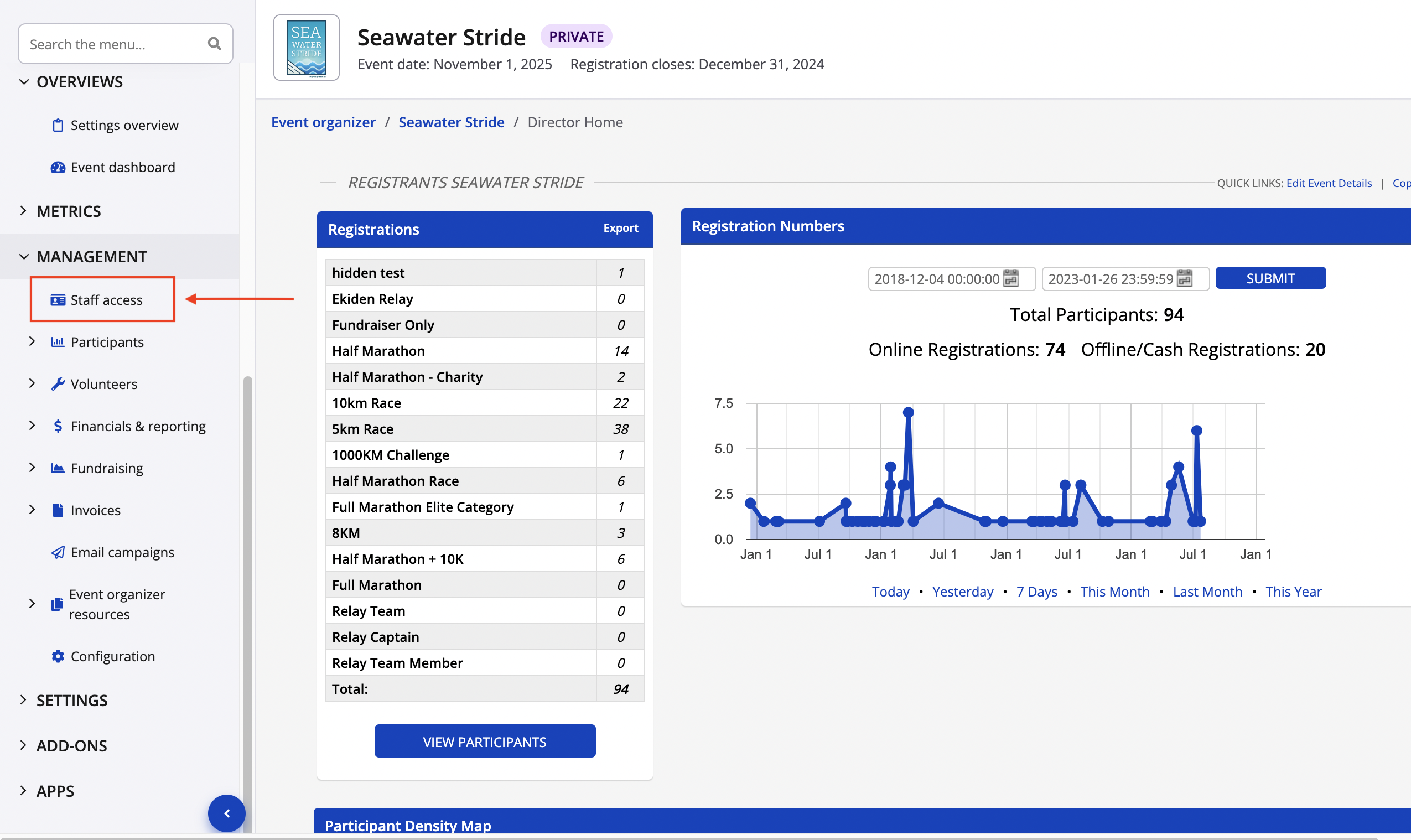Open the Invoices menu item

point(95,510)
